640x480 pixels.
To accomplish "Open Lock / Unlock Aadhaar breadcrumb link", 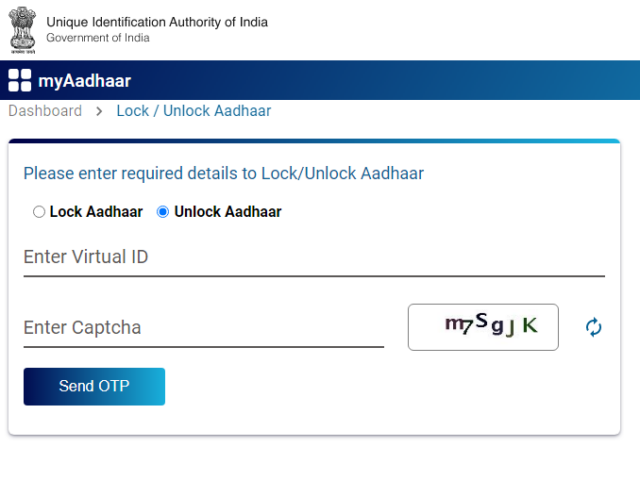I will point(194,111).
